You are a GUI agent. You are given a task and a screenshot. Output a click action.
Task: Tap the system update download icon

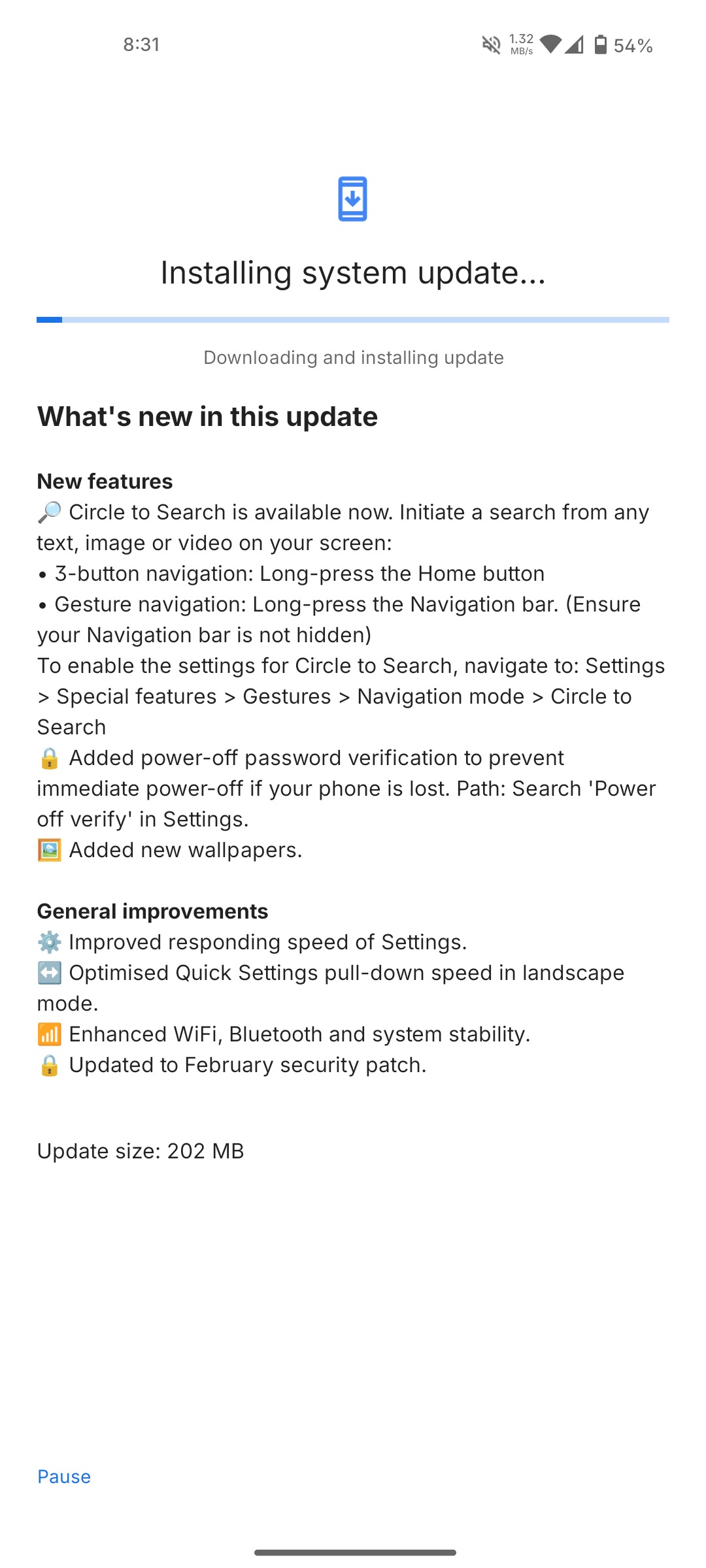click(352, 199)
